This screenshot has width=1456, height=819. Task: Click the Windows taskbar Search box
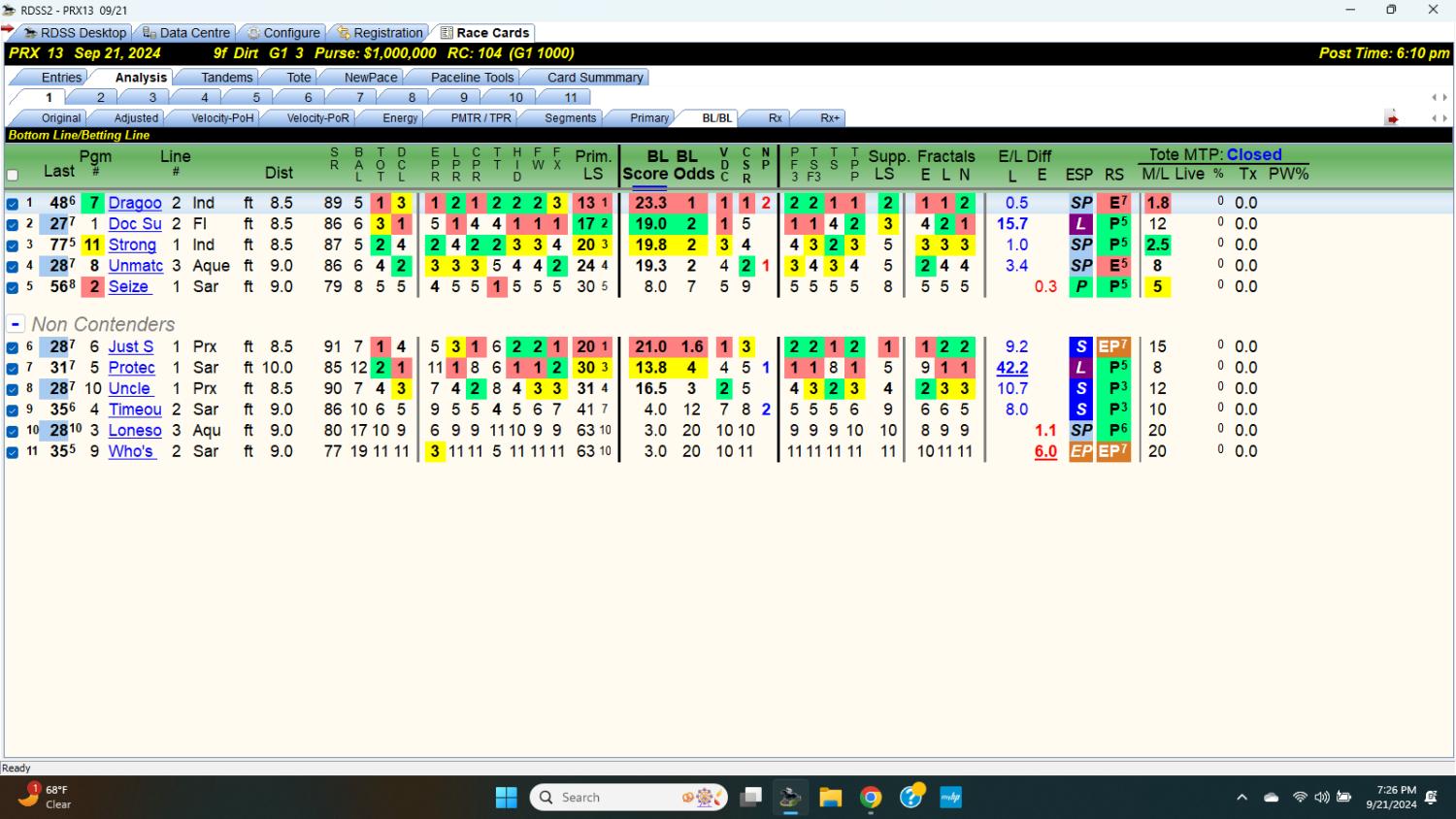(629, 798)
